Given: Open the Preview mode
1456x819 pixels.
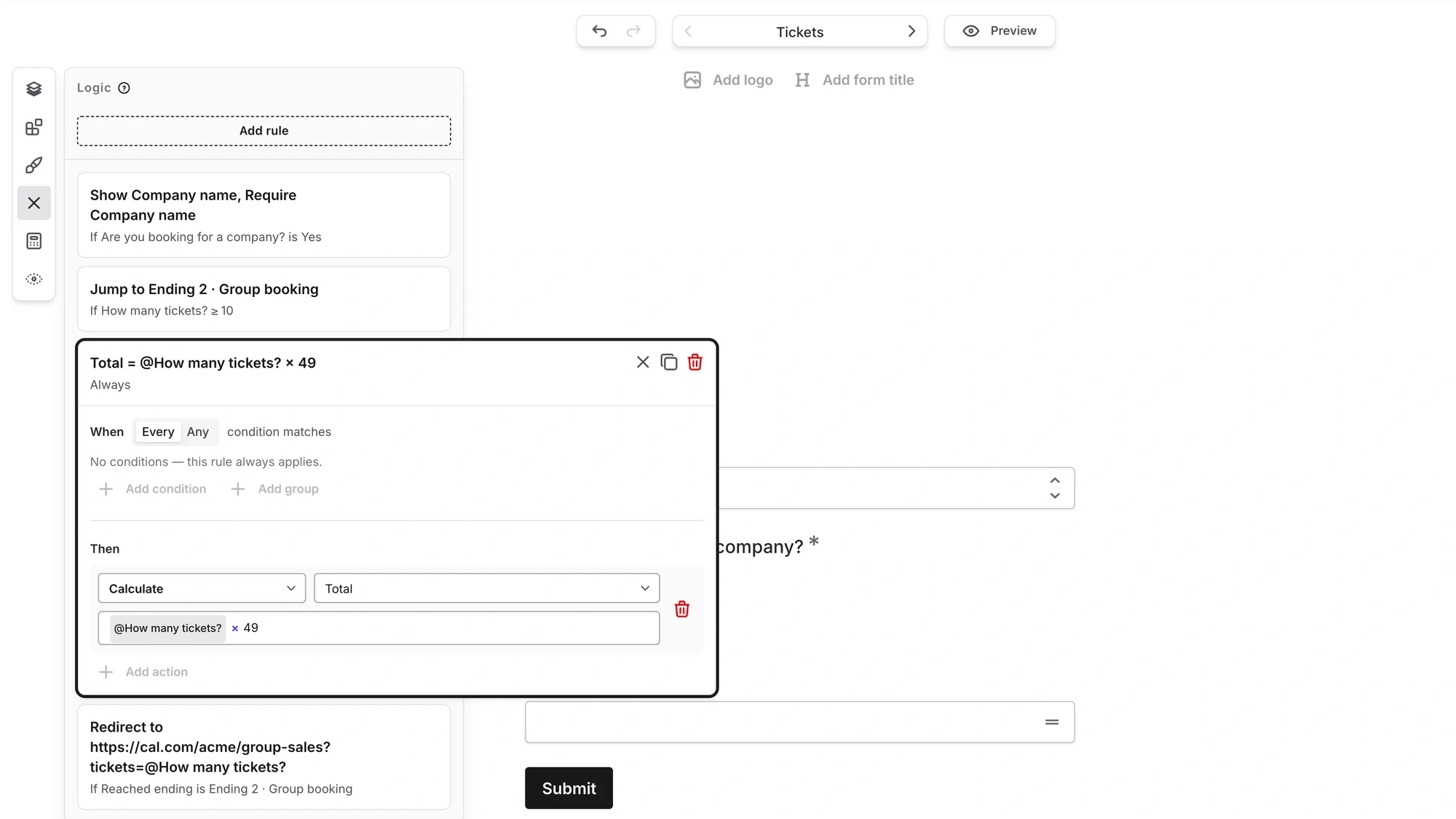Looking at the screenshot, I should tap(1000, 31).
